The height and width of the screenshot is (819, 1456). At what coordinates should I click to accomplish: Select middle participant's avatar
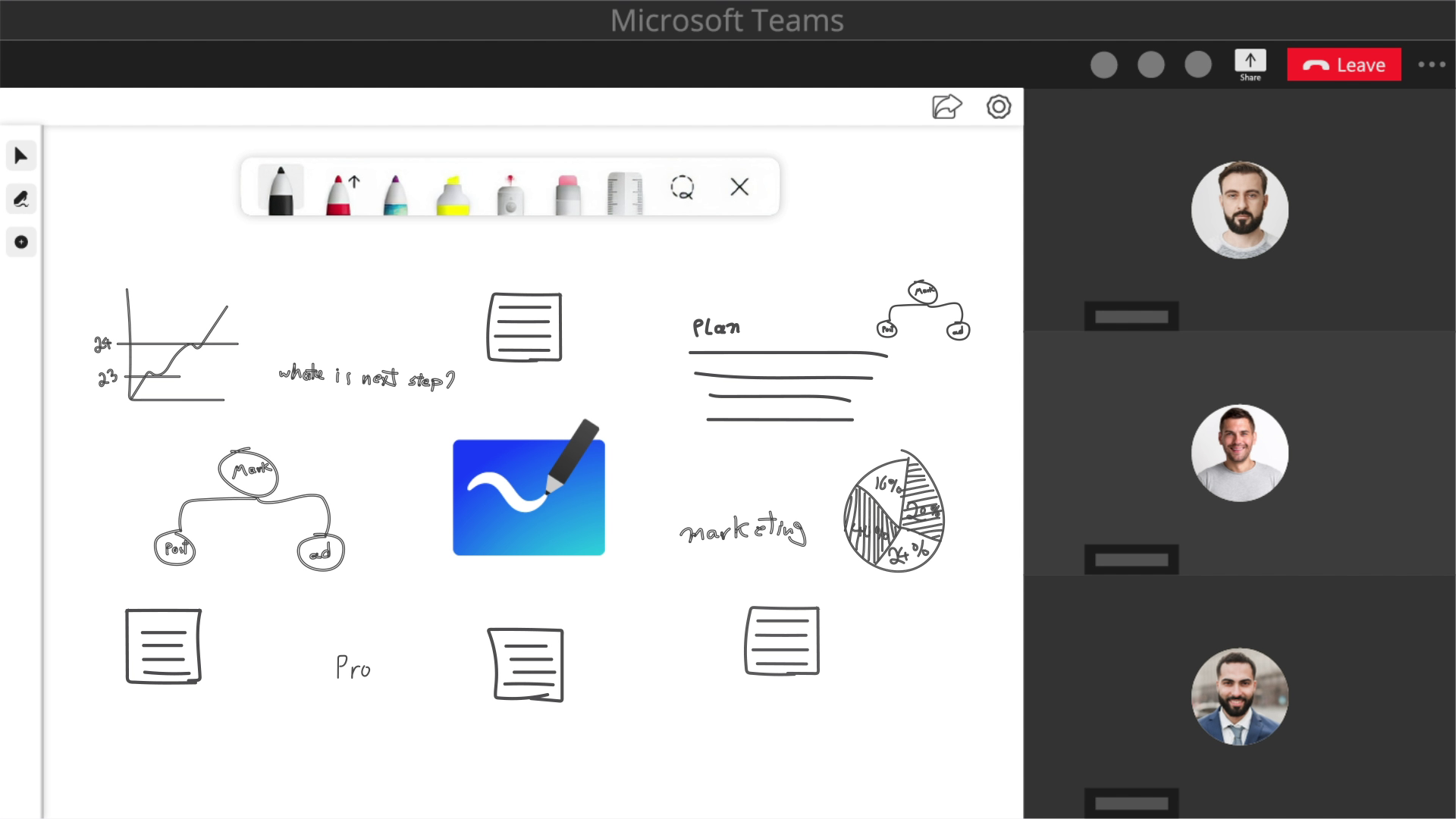pyautogui.click(x=1240, y=453)
